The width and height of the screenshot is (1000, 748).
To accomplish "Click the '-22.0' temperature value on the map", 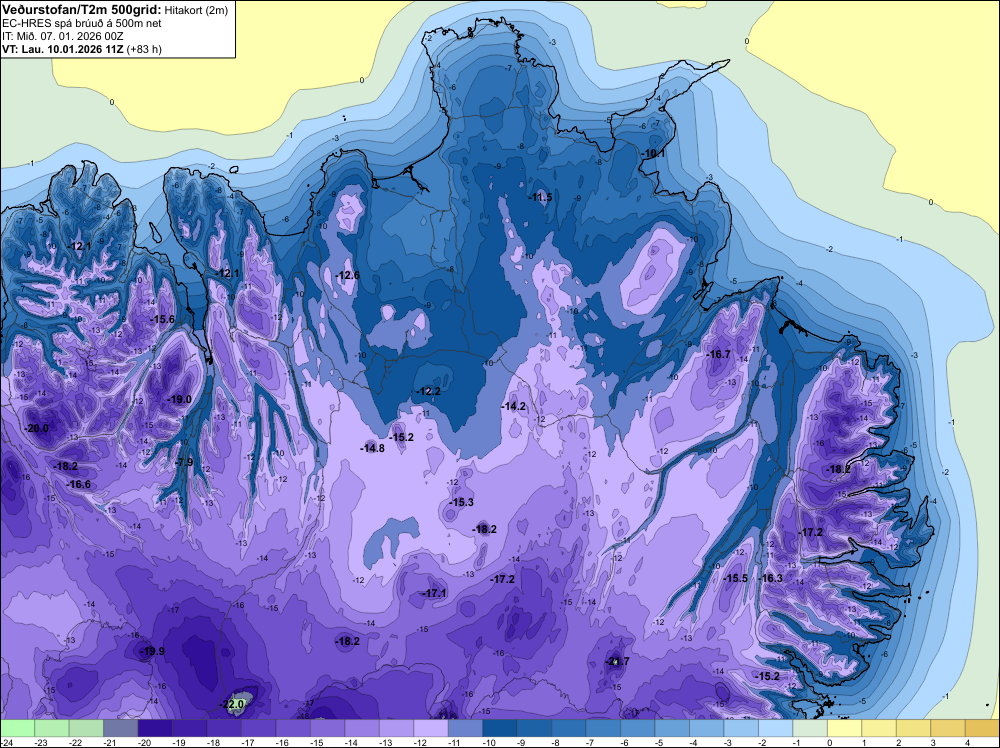I will pyautogui.click(x=233, y=705).
